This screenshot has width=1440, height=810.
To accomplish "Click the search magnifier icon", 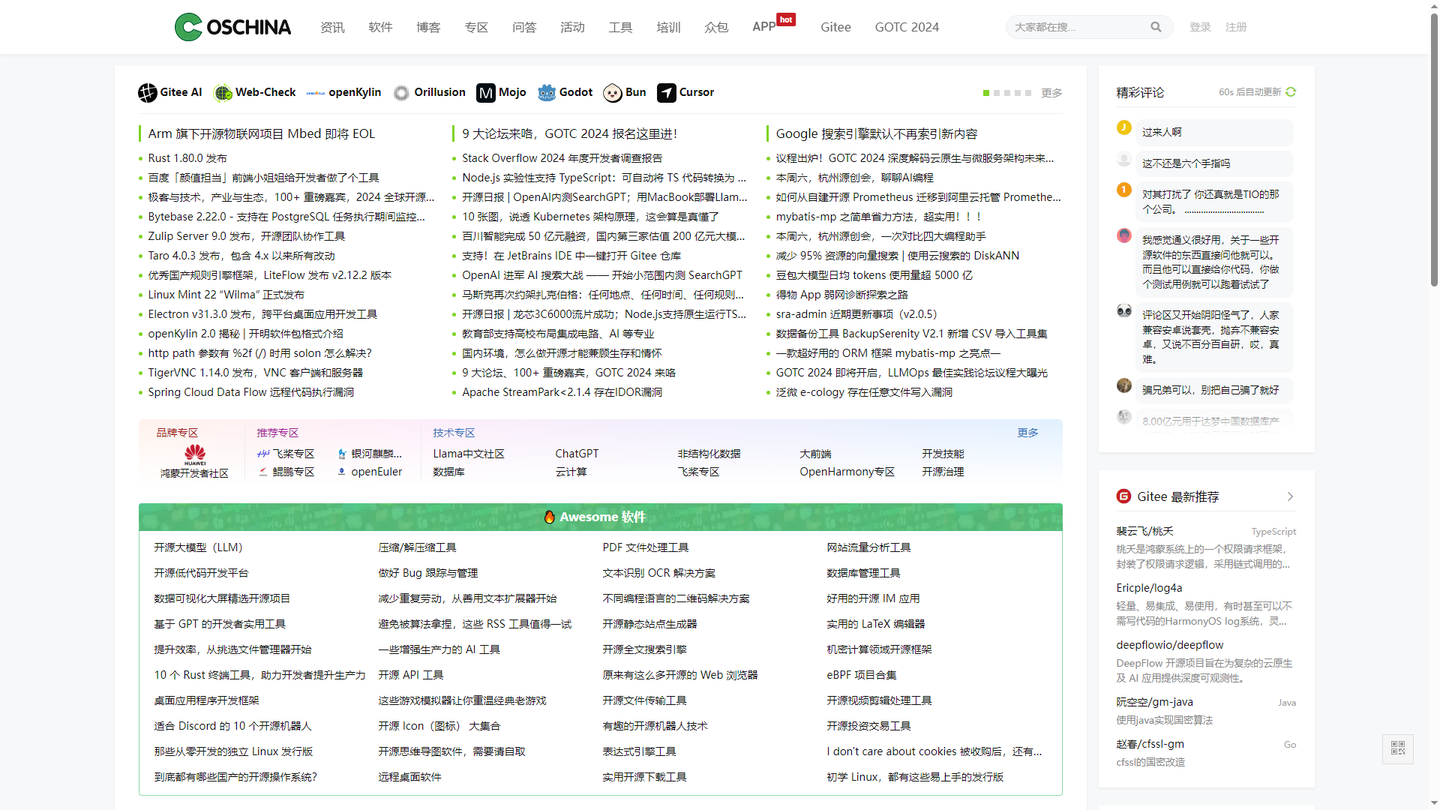I will pos(1156,27).
